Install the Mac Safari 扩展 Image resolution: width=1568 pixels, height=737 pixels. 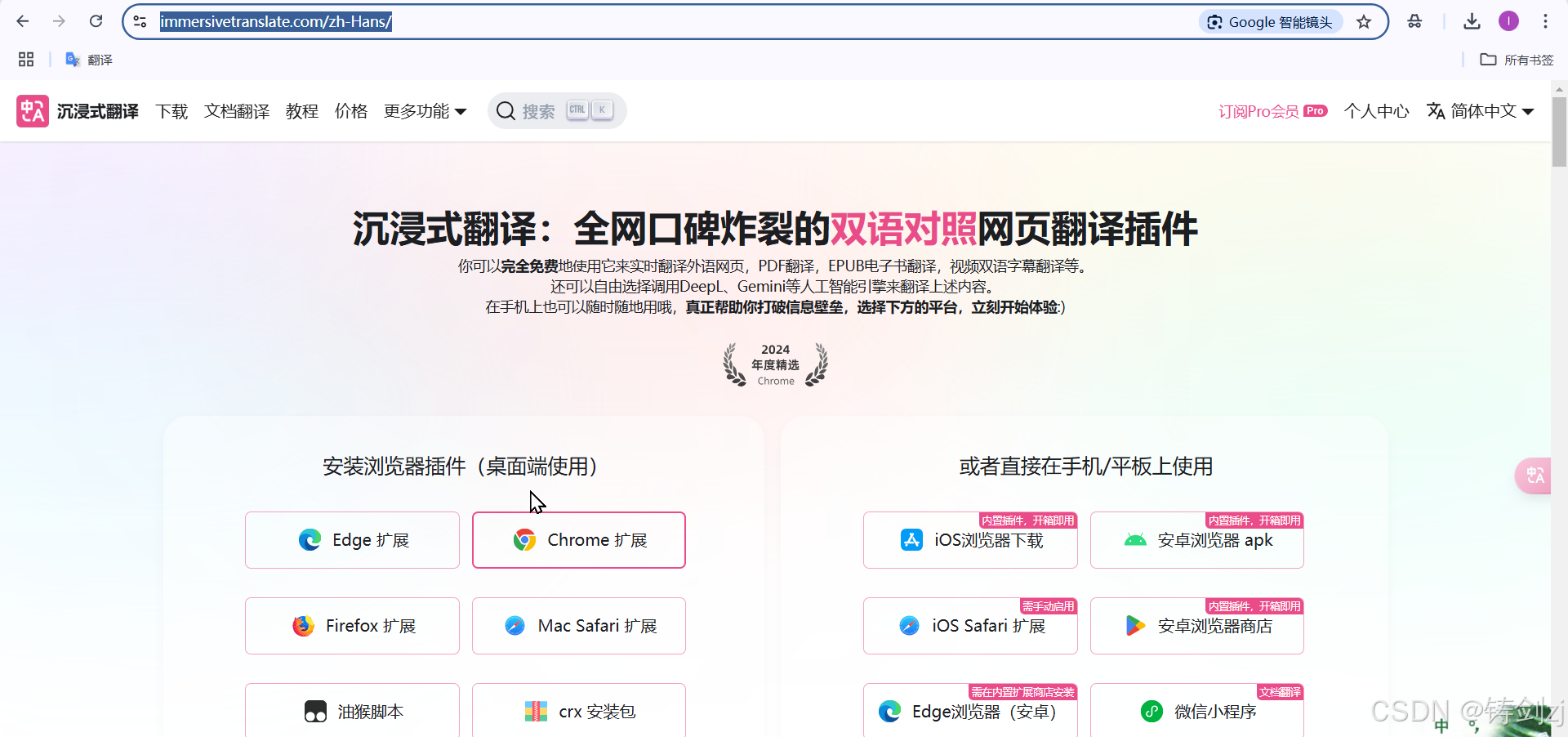click(579, 626)
